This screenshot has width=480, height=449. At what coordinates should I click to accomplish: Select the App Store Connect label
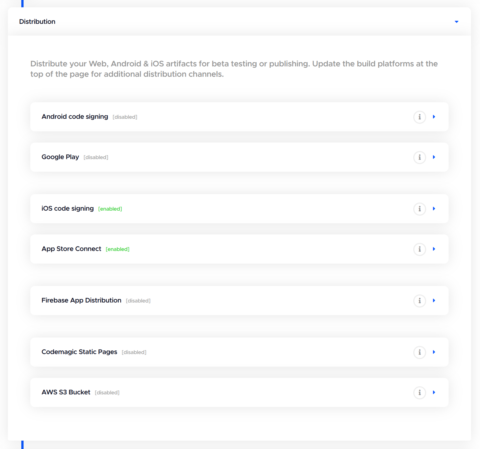coord(71,249)
